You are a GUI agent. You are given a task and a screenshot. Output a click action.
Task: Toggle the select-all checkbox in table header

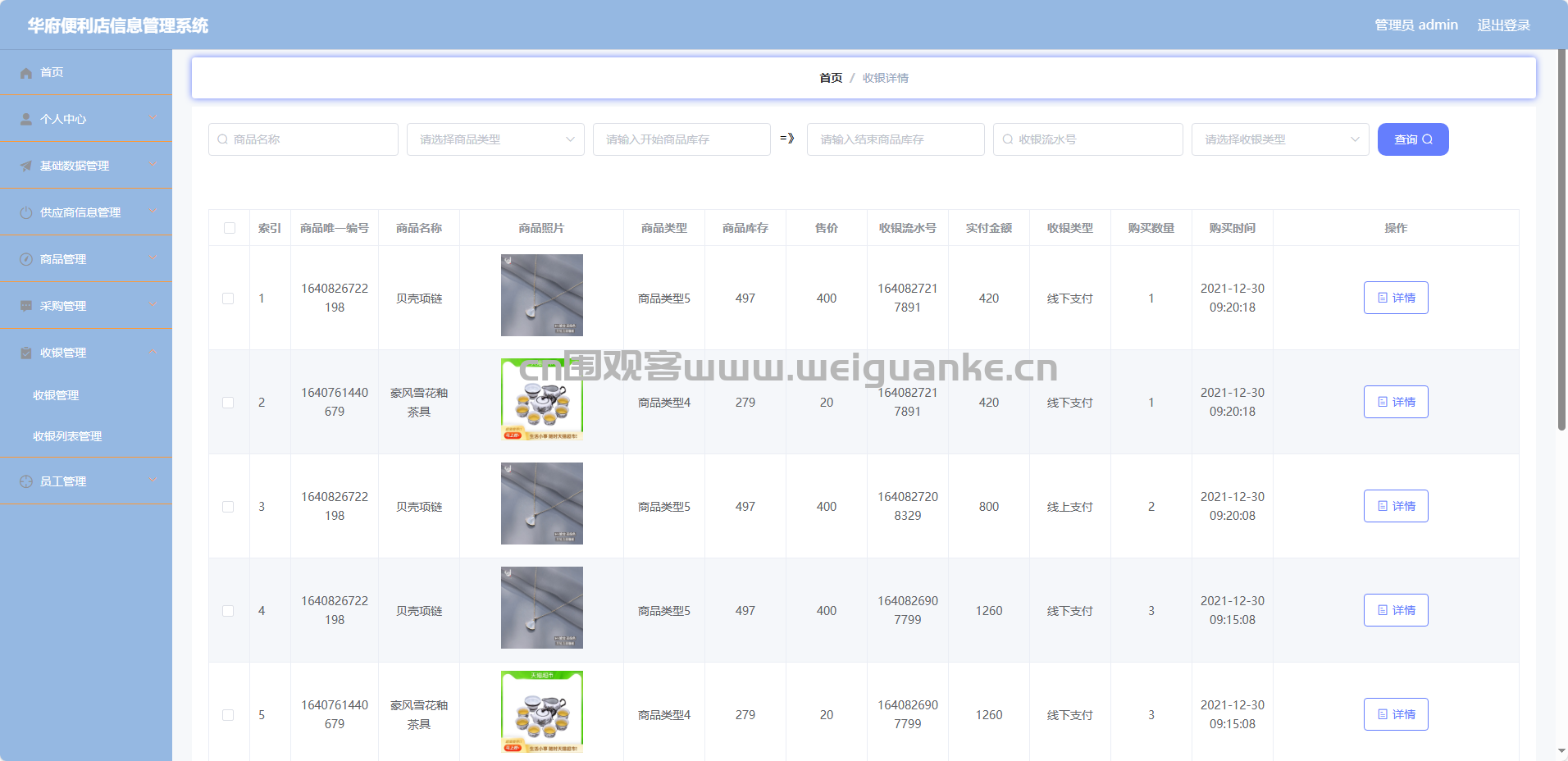(x=230, y=228)
